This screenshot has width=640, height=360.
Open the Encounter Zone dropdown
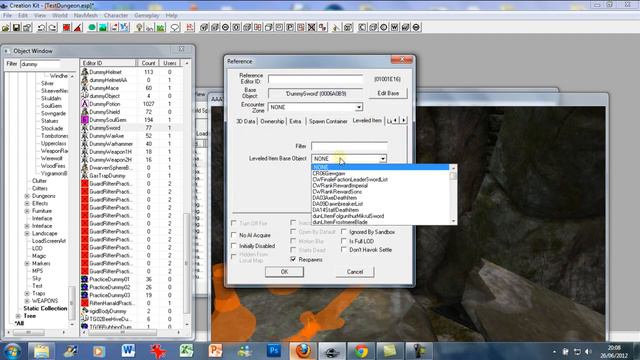click(358, 107)
